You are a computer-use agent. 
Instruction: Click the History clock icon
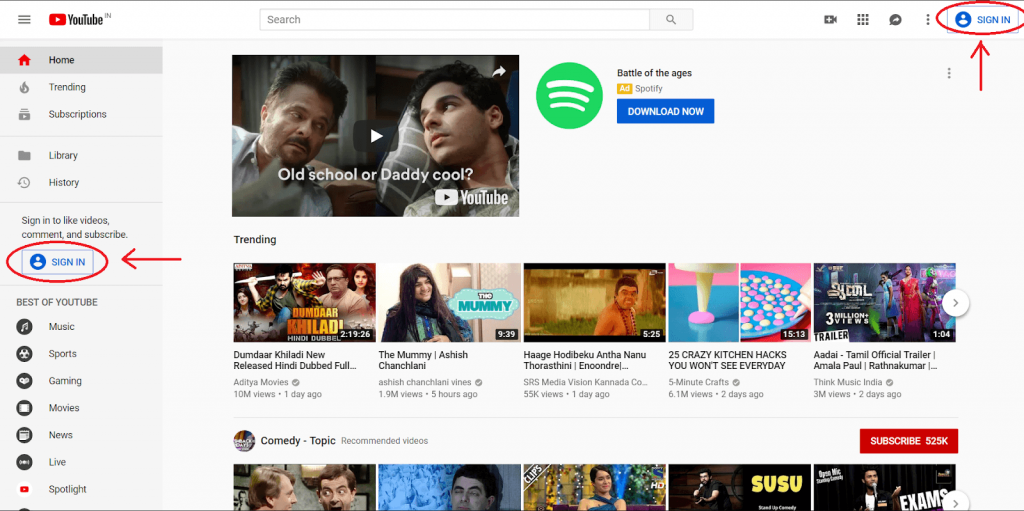(24, 182)
